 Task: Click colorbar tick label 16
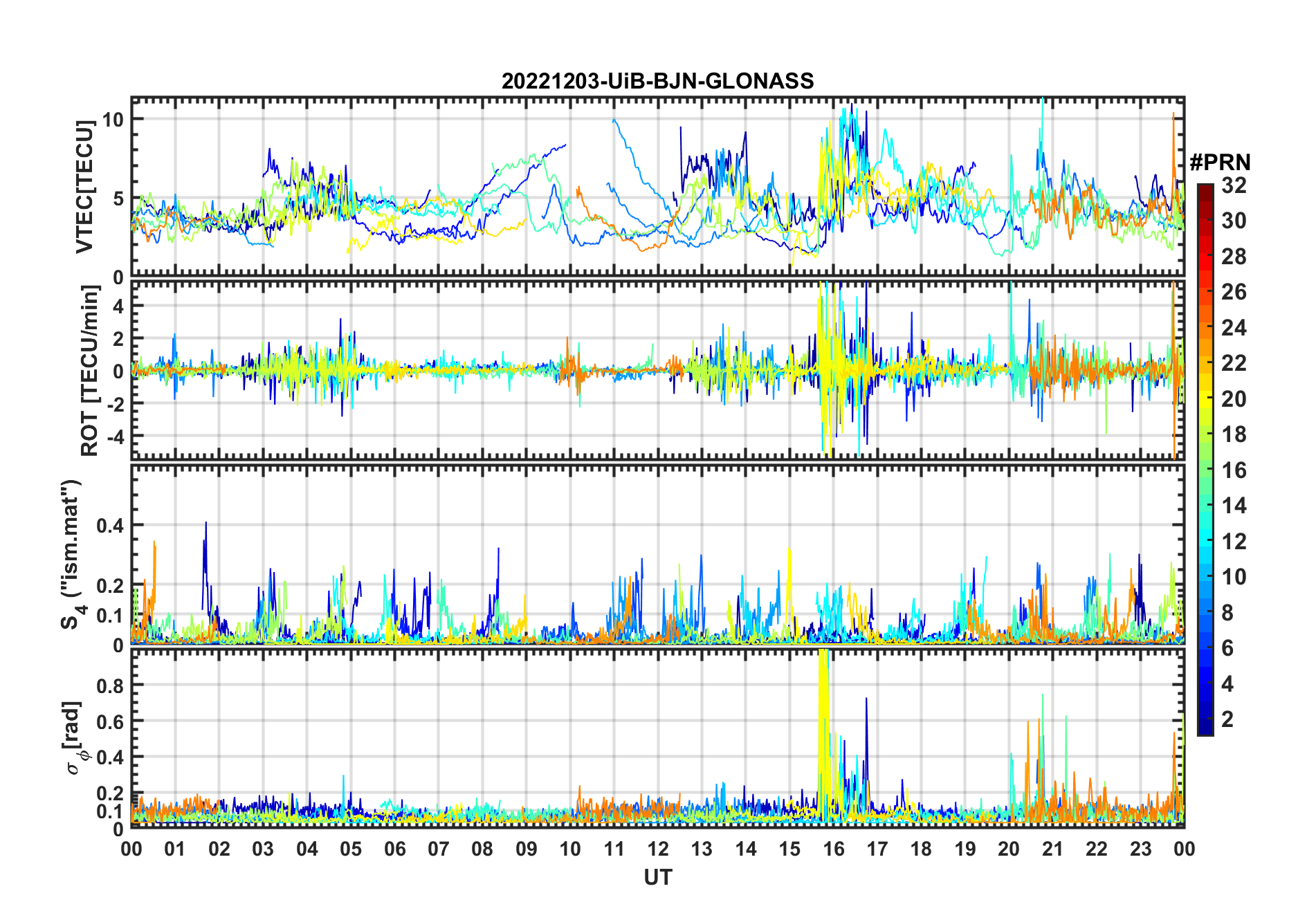coord(1234,470)
